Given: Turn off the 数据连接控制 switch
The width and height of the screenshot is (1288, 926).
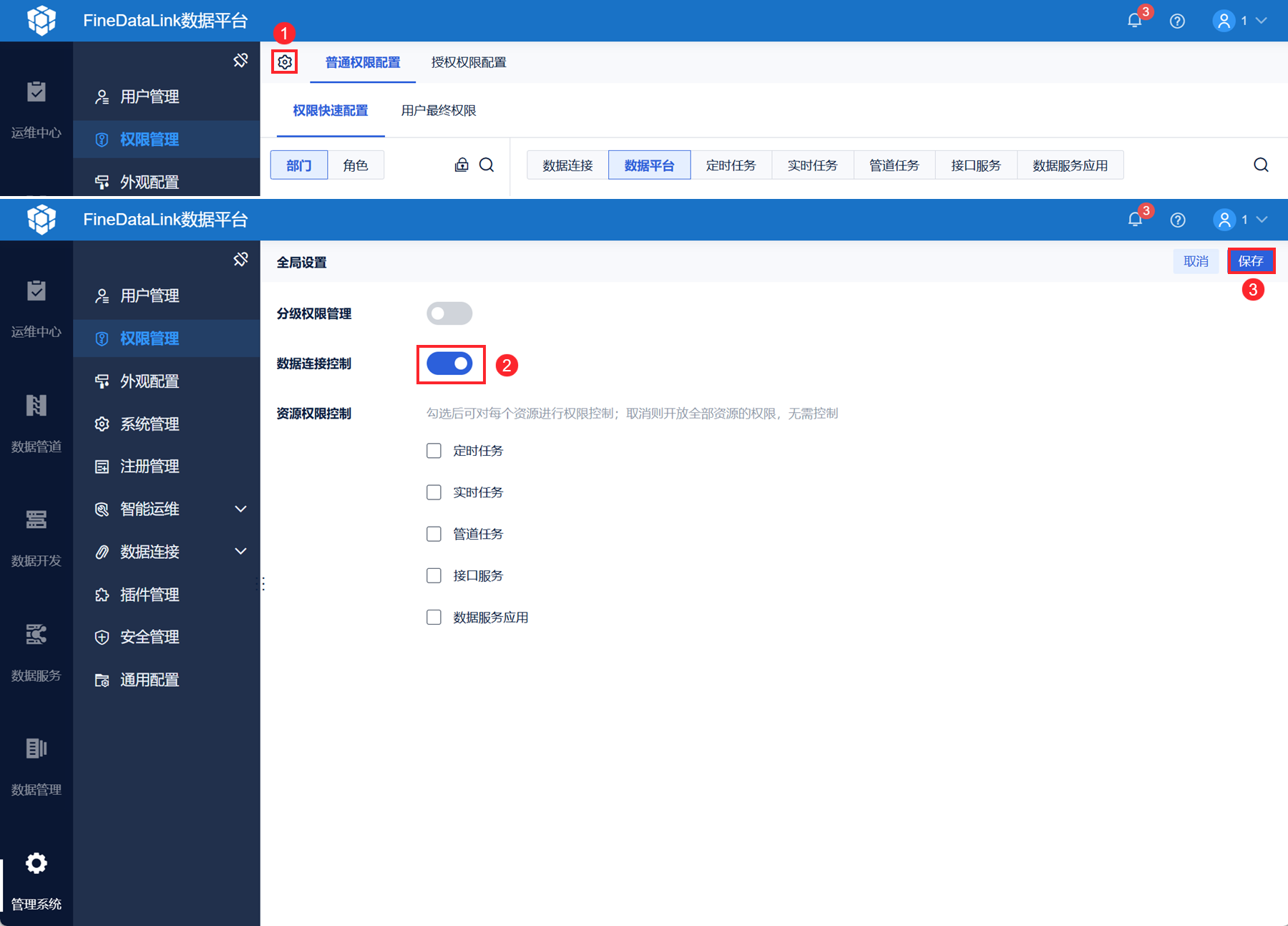Looking at the screenshot, I should tap(449, 364).
